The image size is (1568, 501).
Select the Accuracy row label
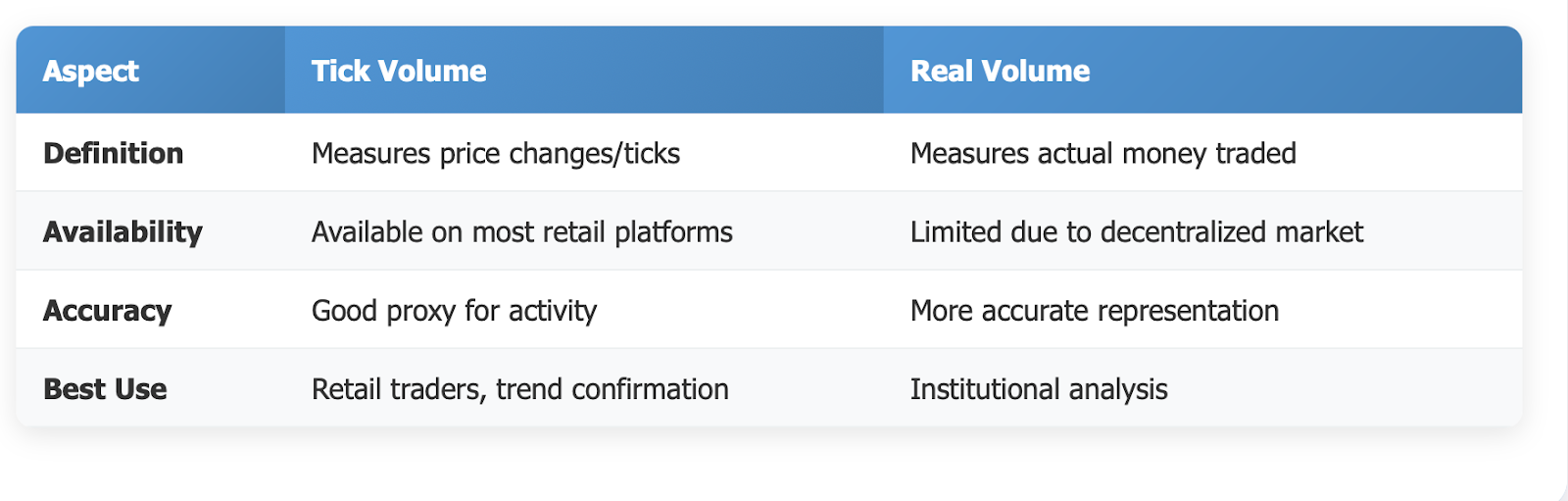point(107,311)
